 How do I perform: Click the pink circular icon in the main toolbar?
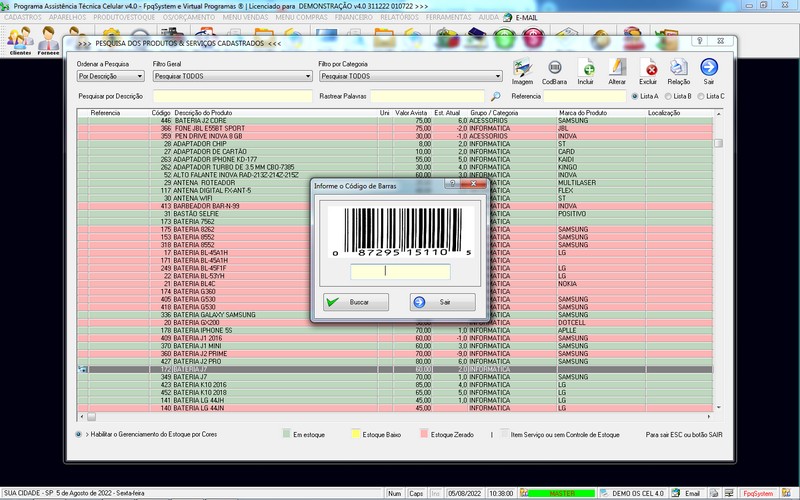[533, 39]
